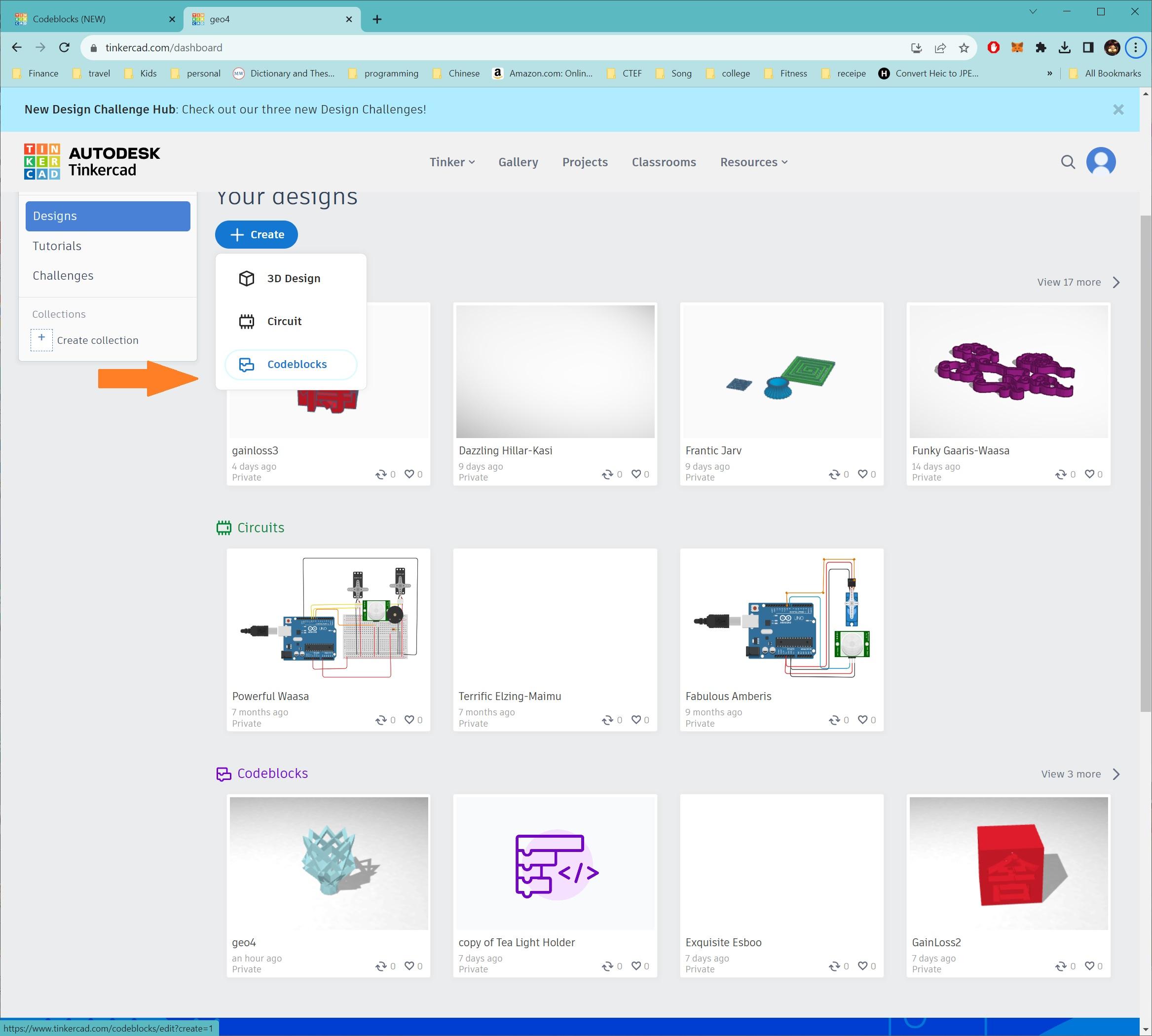Dismiss the Design Challenge banner
The height and width of the screenshot is (1036, 1152).
coord(1118,110)
